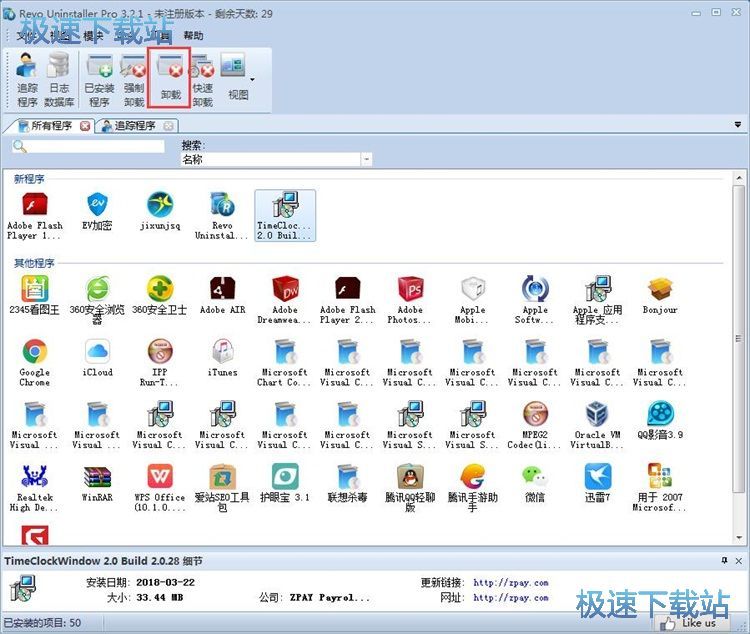Image resolution: width=750 pixels, height=634 pixels.
Task: Select 2345看图王 program
Action: point(34,296)
